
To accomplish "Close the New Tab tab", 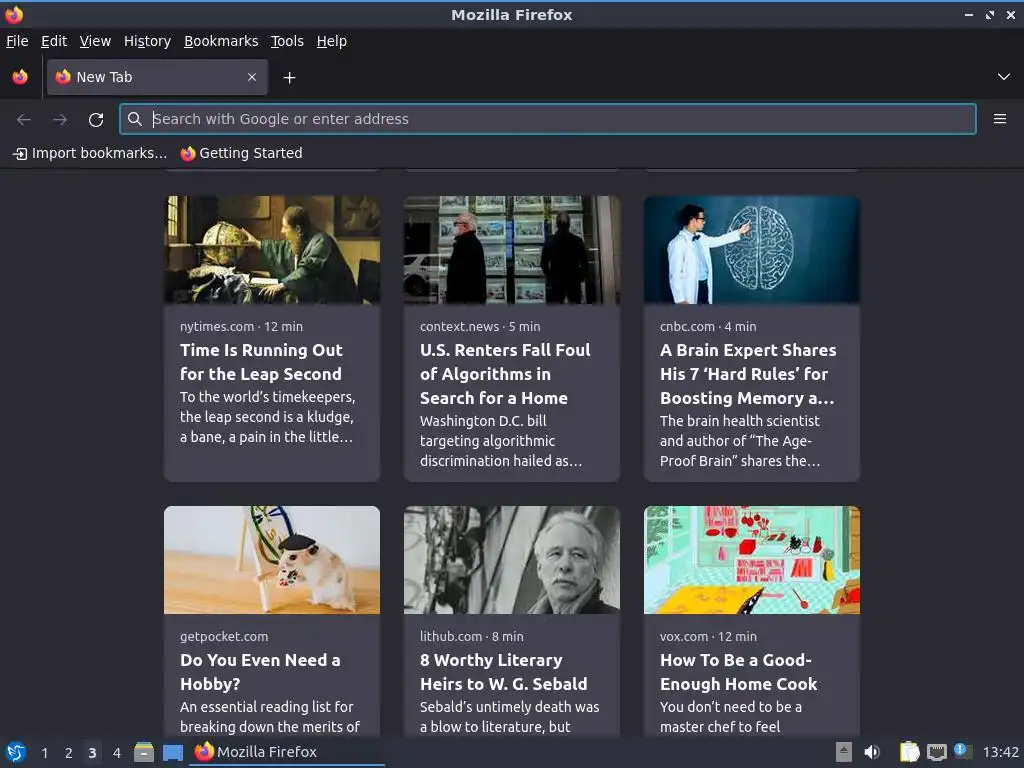I will (252, 77).
